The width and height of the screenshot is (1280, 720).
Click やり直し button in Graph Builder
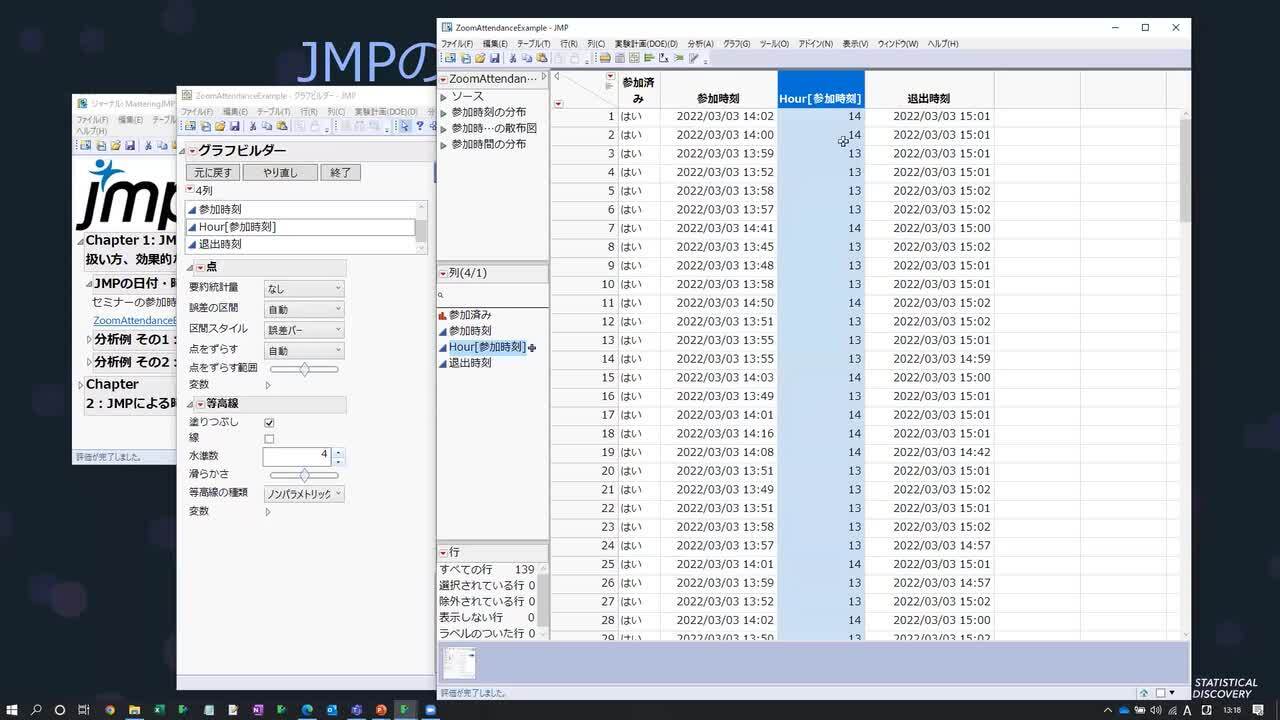click(280, 172)
